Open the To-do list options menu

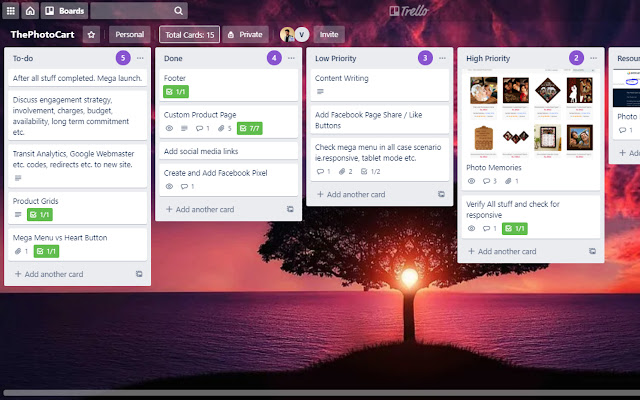pyautogui.click(x=140, y=58)
